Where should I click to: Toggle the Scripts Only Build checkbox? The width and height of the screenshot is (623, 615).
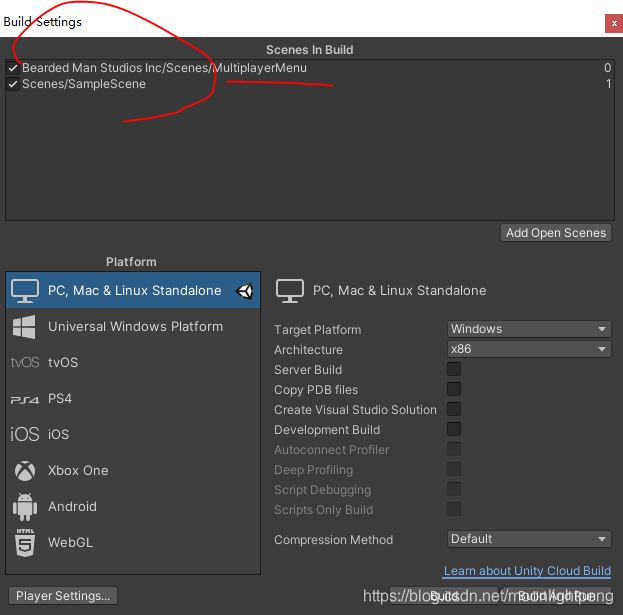[454, 509]
